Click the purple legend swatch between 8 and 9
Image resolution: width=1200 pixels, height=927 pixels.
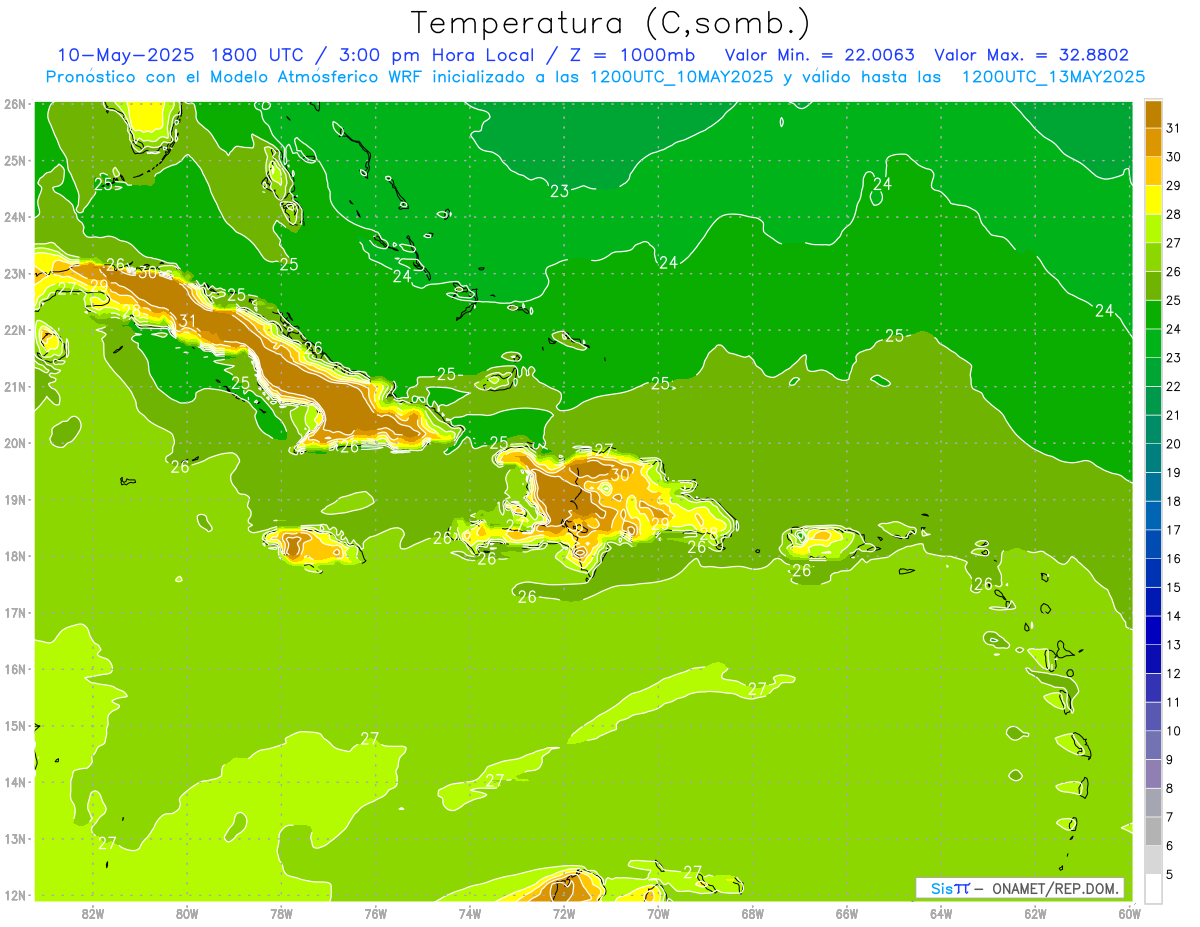1154,773
